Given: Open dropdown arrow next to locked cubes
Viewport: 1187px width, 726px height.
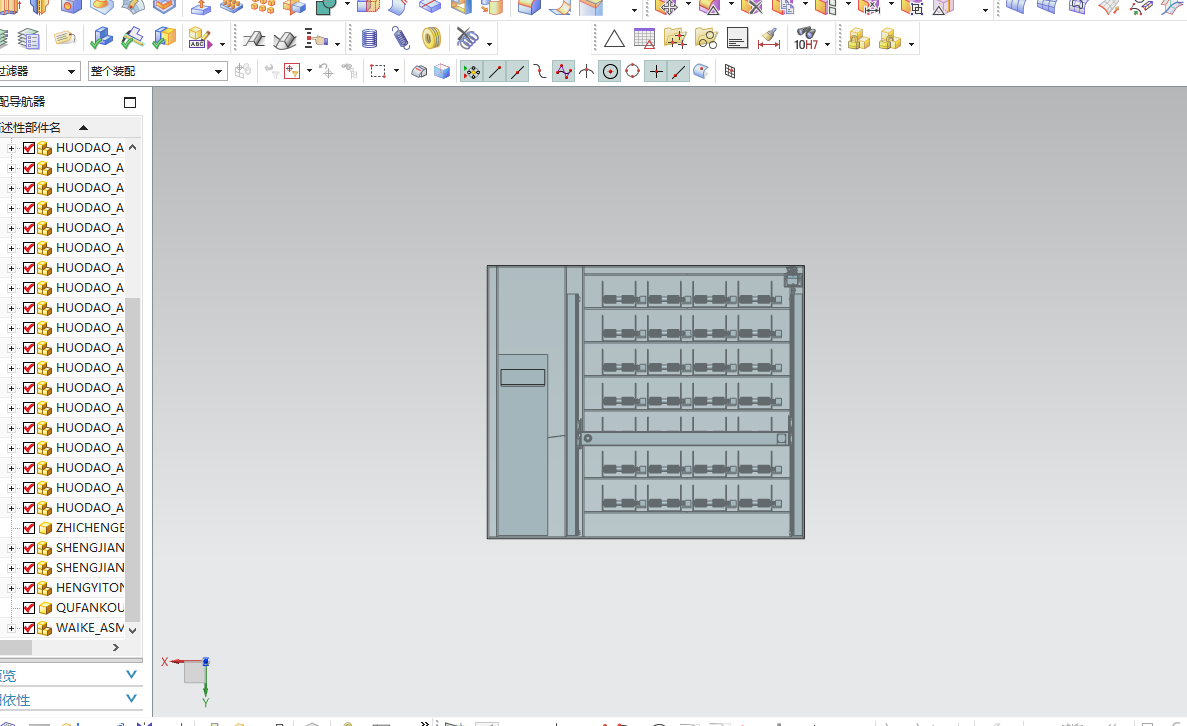Looking at the screenshot, I should coord(911,44).
